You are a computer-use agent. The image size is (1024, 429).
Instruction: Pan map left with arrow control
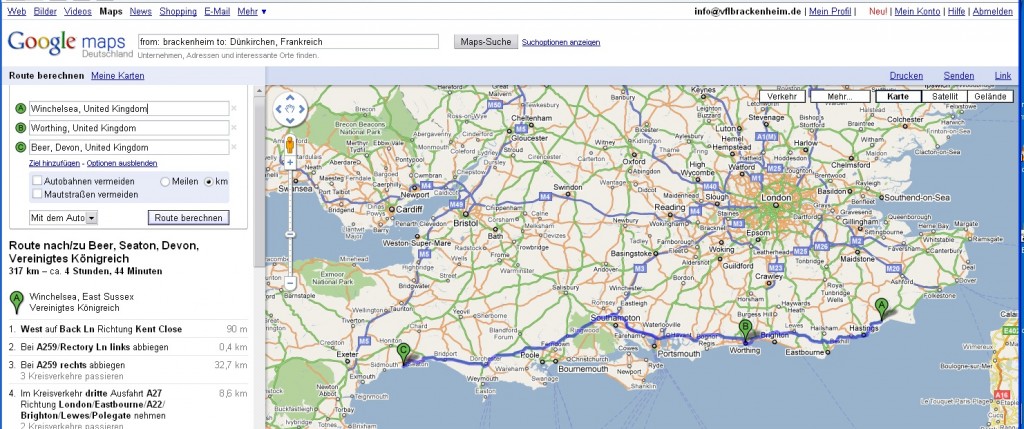click(x=279, y=110)
